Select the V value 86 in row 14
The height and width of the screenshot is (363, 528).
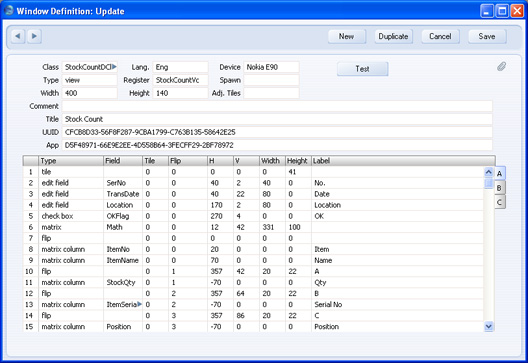point(246,316)
